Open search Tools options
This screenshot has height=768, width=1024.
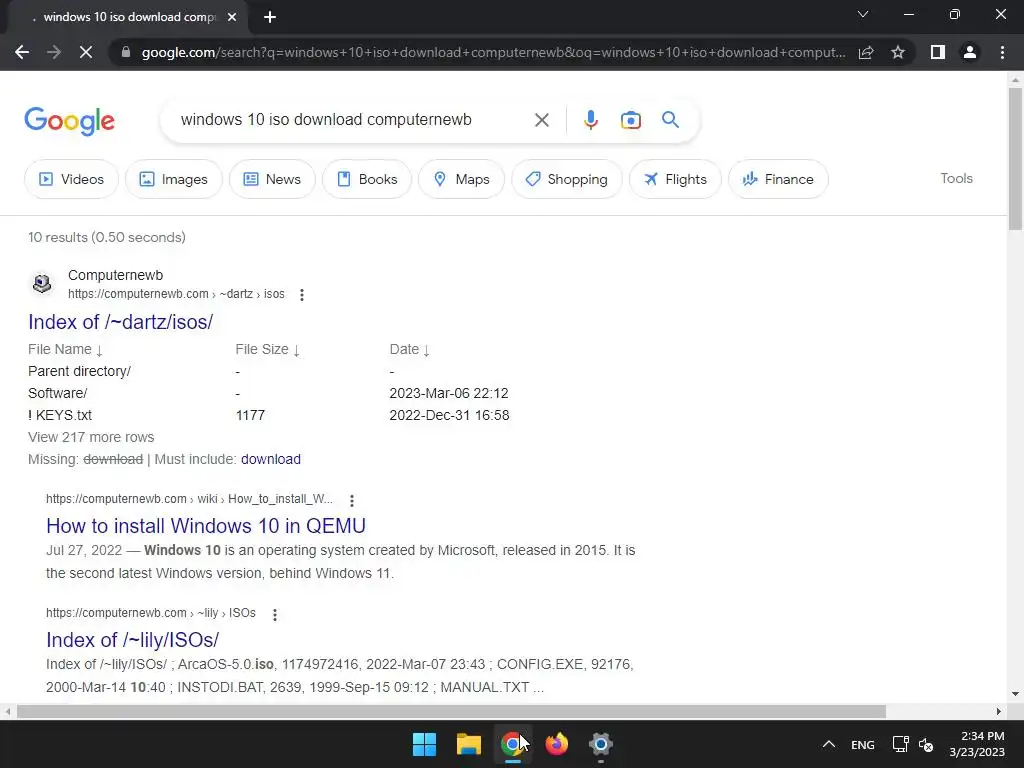(x=956, y=178)
